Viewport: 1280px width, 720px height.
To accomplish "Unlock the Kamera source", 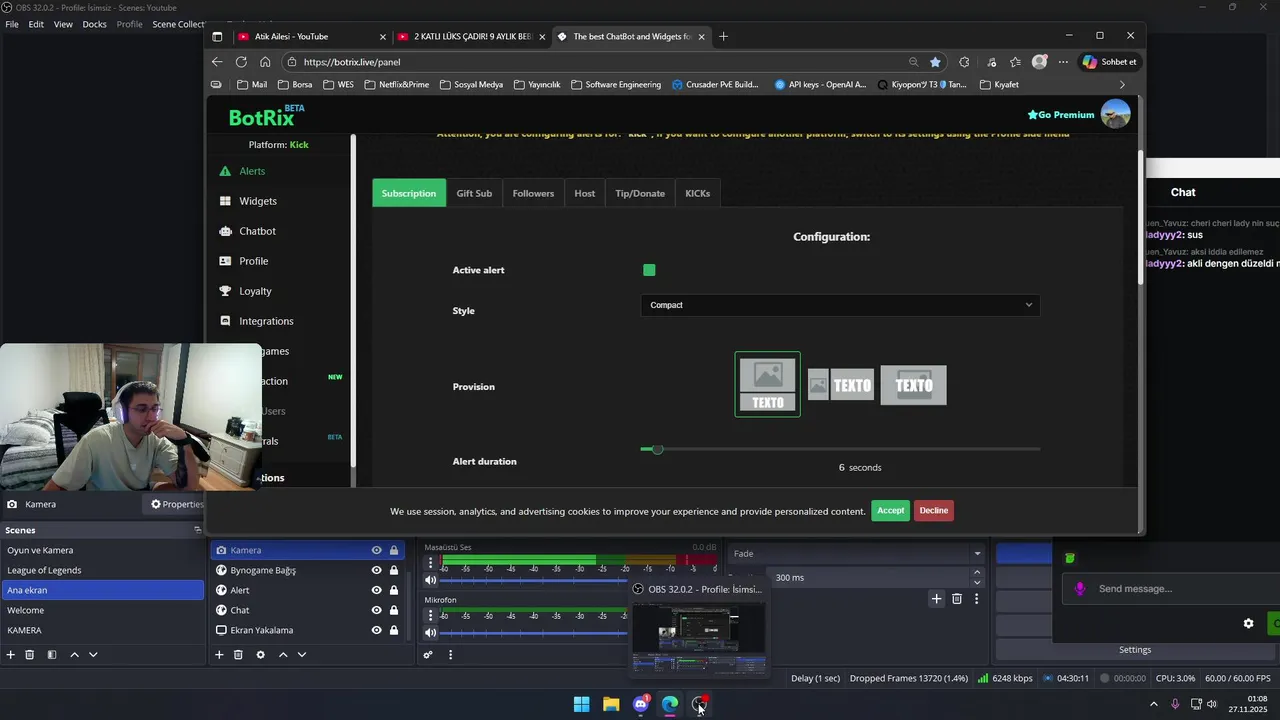I will (394, 550).
